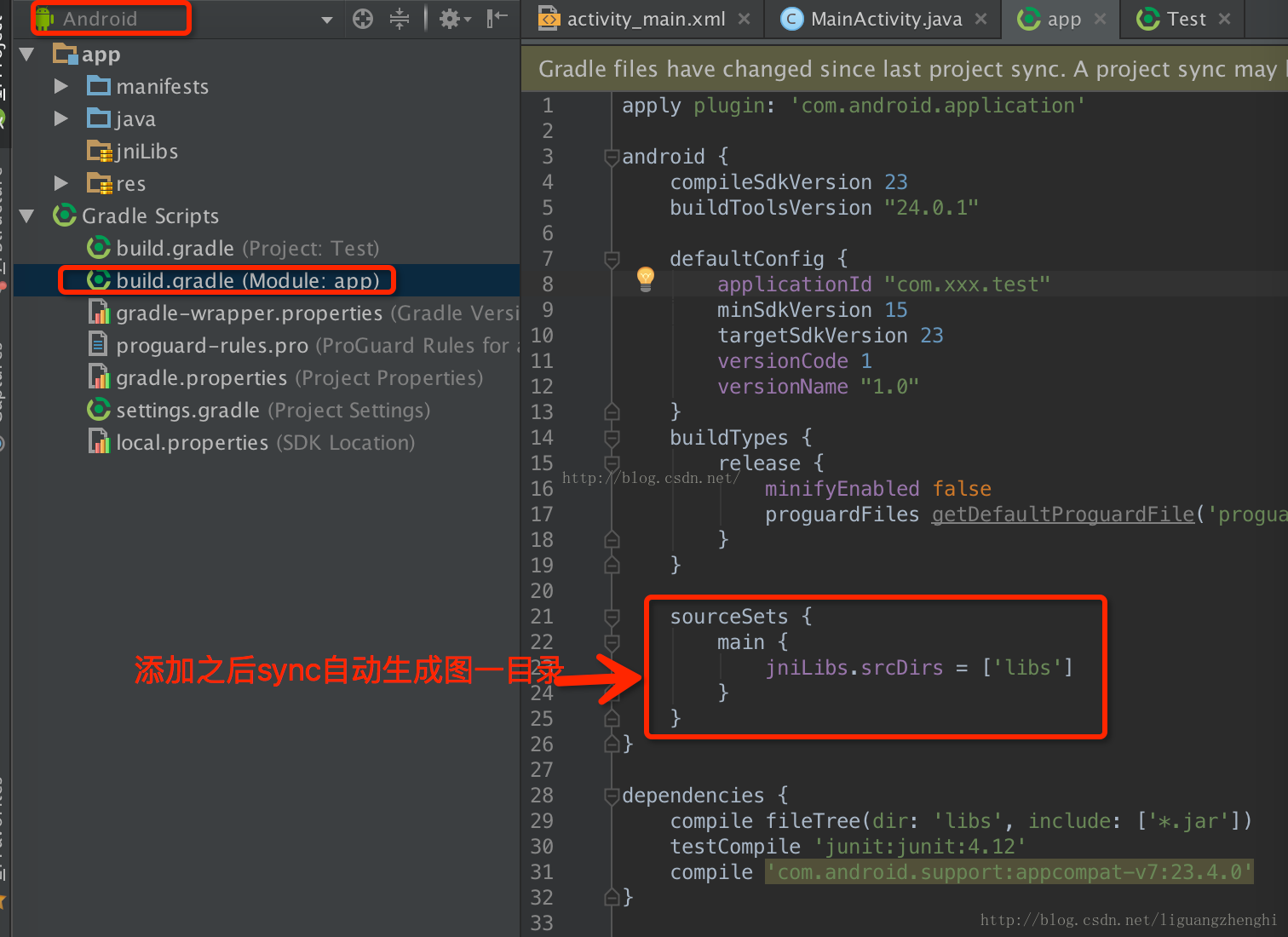
Task: Click the Android robot icon in view selector
Action: [x=44, y=19]
